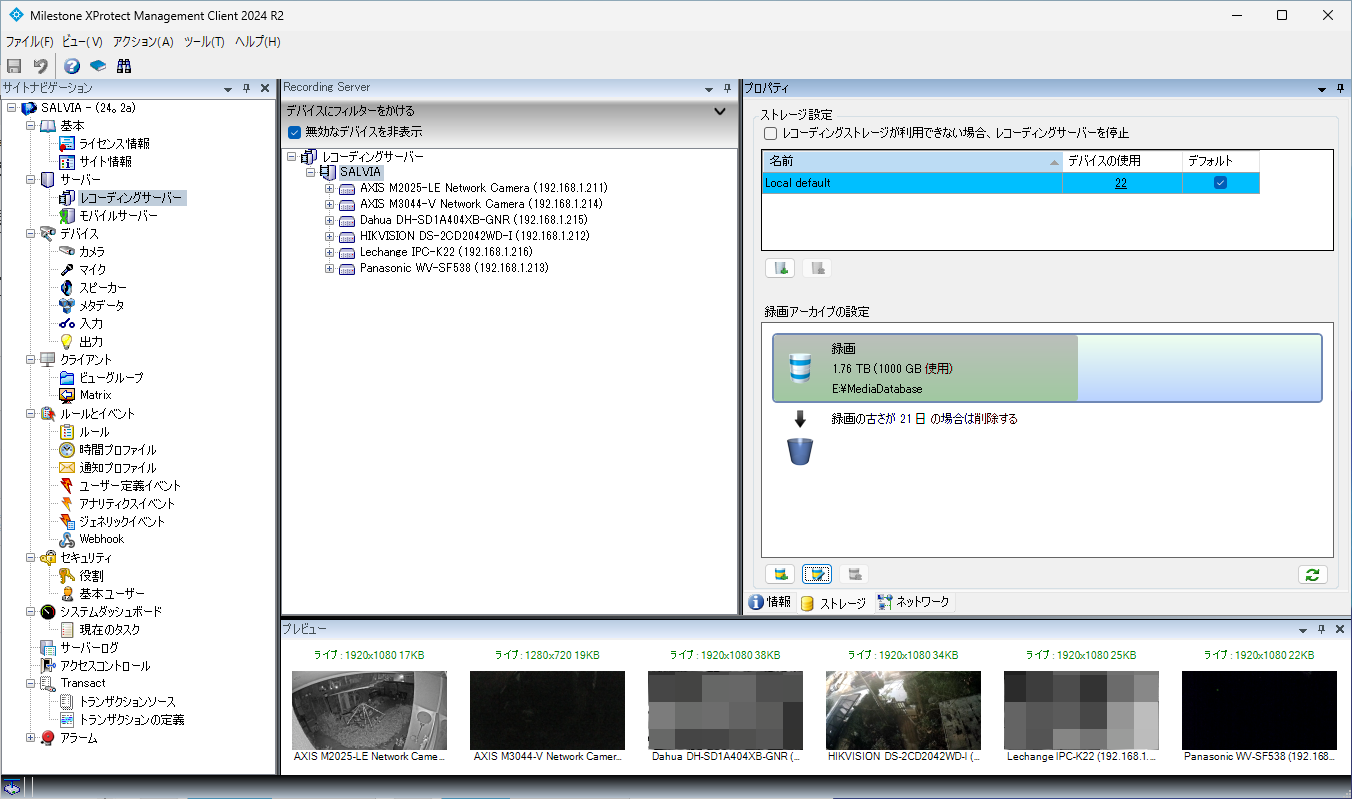Click the add storage icon under the storage table
Viewport: 1352px width, 799px height.
pos(780,268)
